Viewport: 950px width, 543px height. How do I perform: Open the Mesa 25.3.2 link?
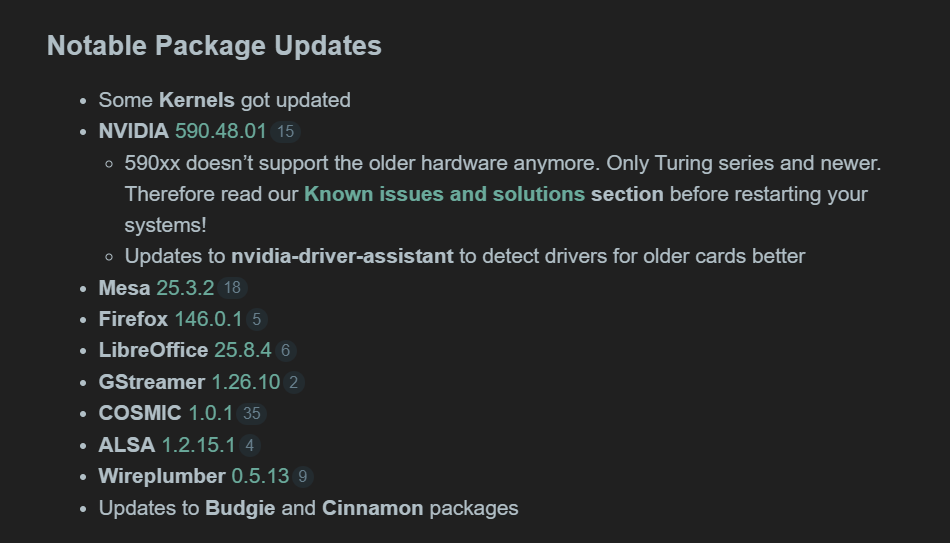185,288
